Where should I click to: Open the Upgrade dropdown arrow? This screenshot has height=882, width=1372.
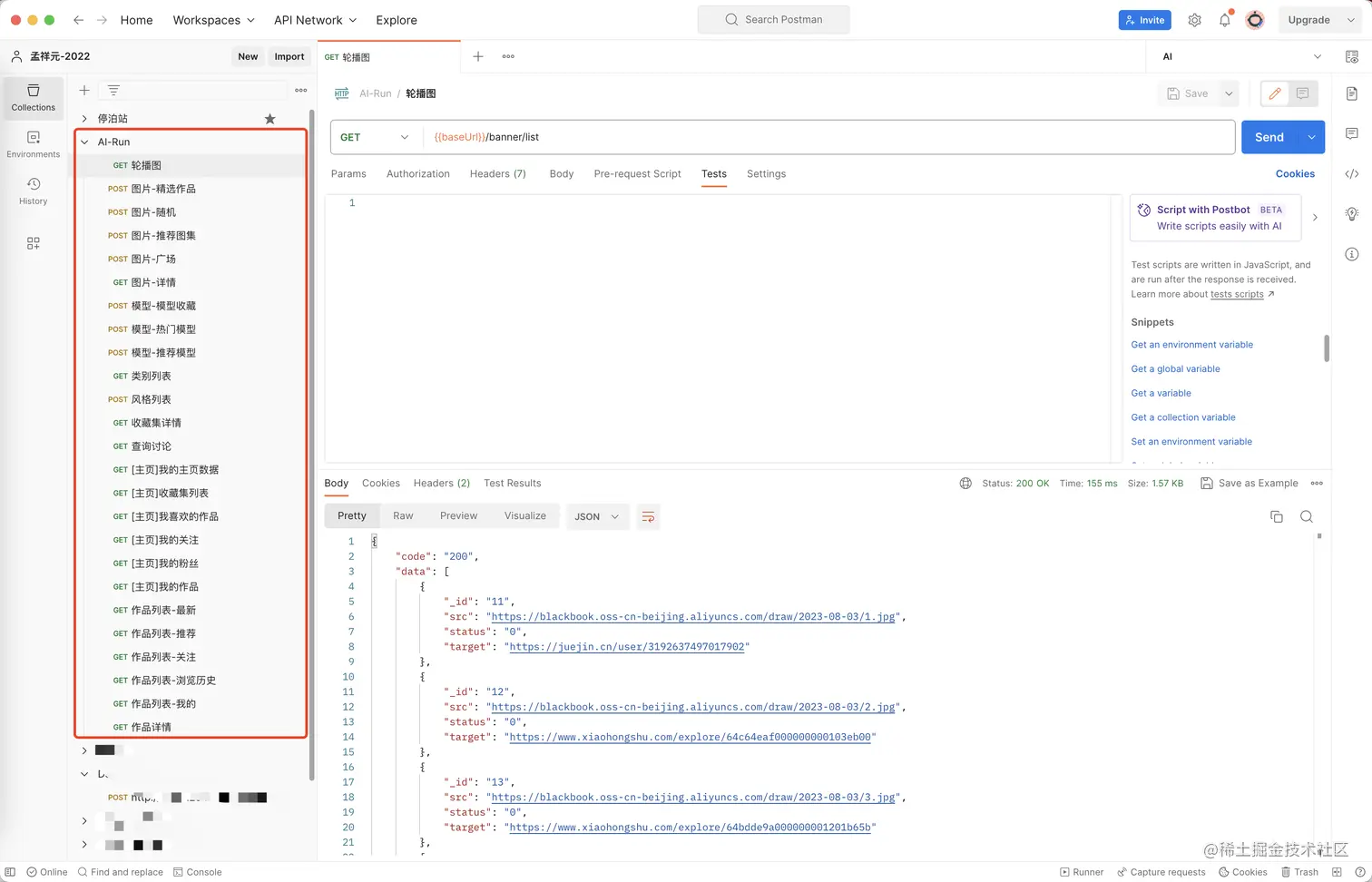(x=1351, y=20)
